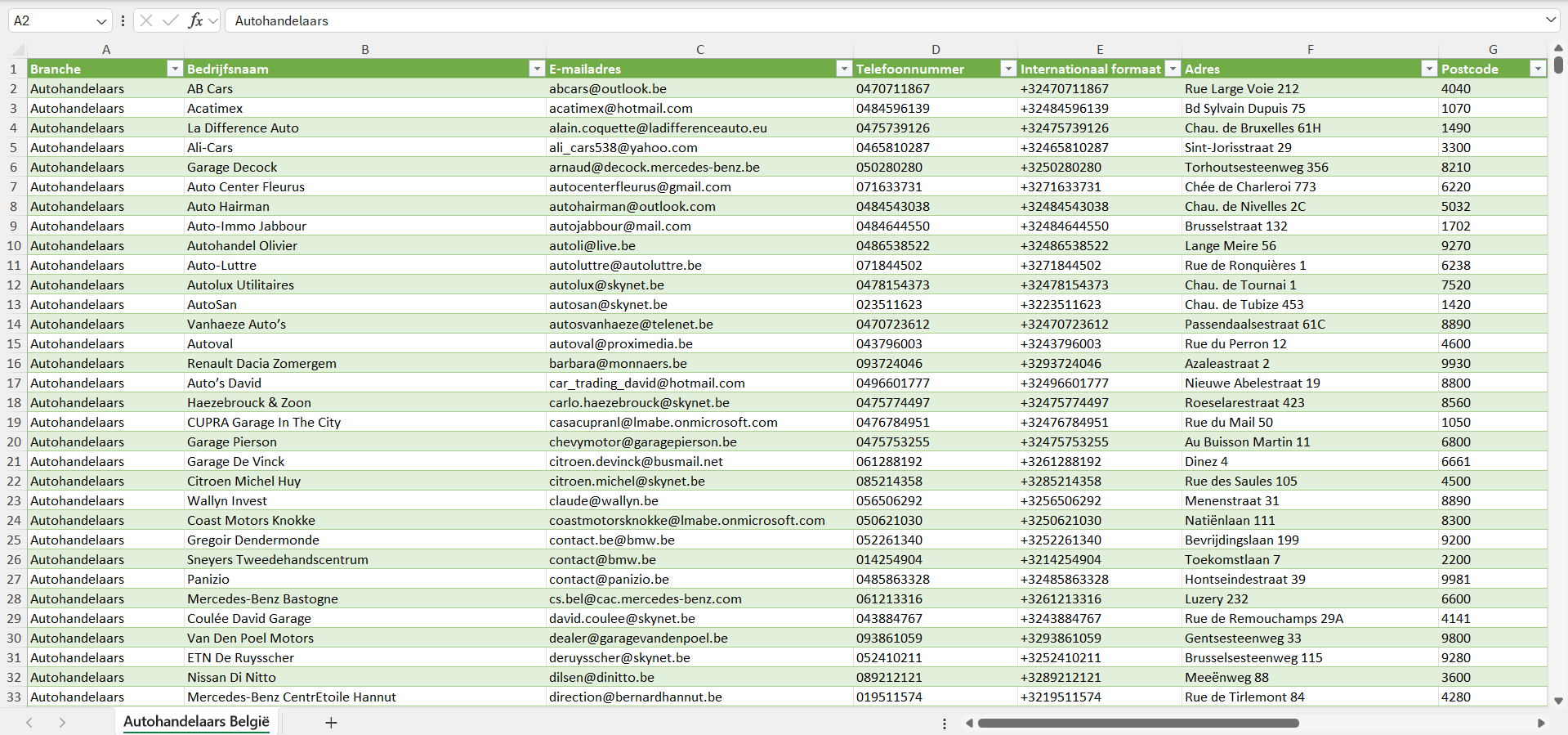Open the Bedrijfsnaam filter dropdown

(x=536, y=69)
